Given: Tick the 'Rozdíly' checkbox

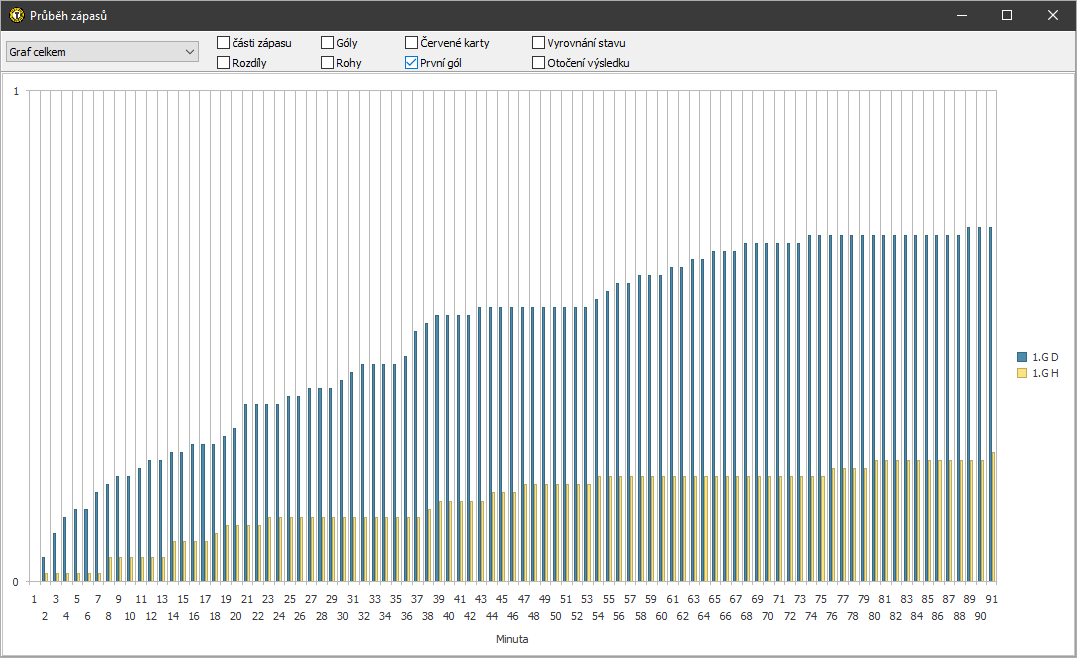Looking at the screenshot, I should (x=223, y=63).
